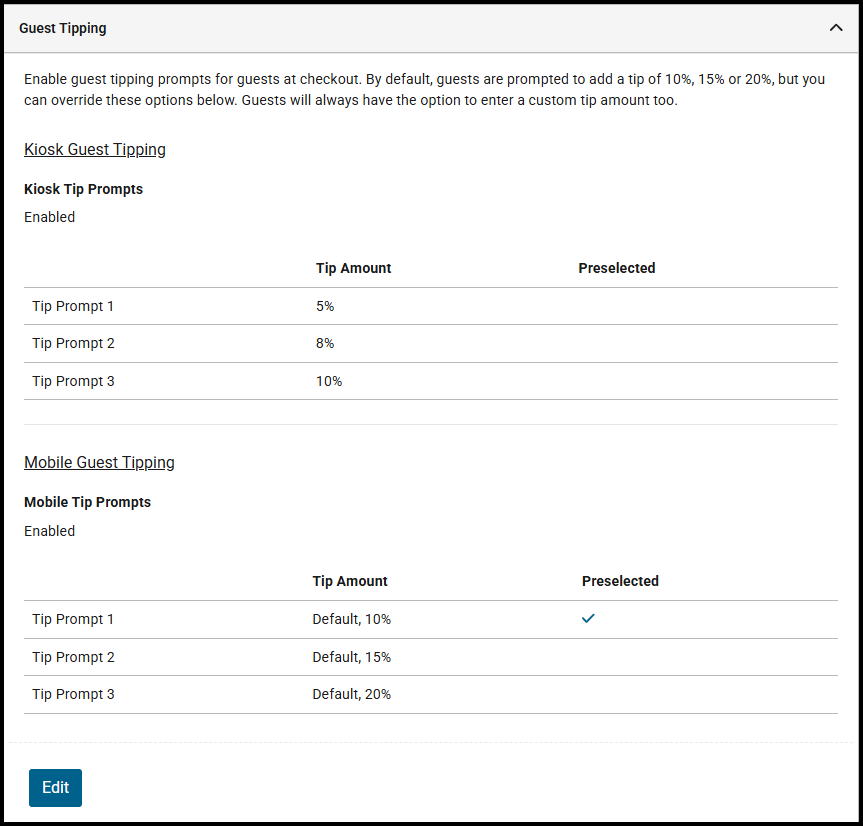The image size is (863, 826).
Task: Click the mobile table Tip Amount header
Action: tap(350, 581)
